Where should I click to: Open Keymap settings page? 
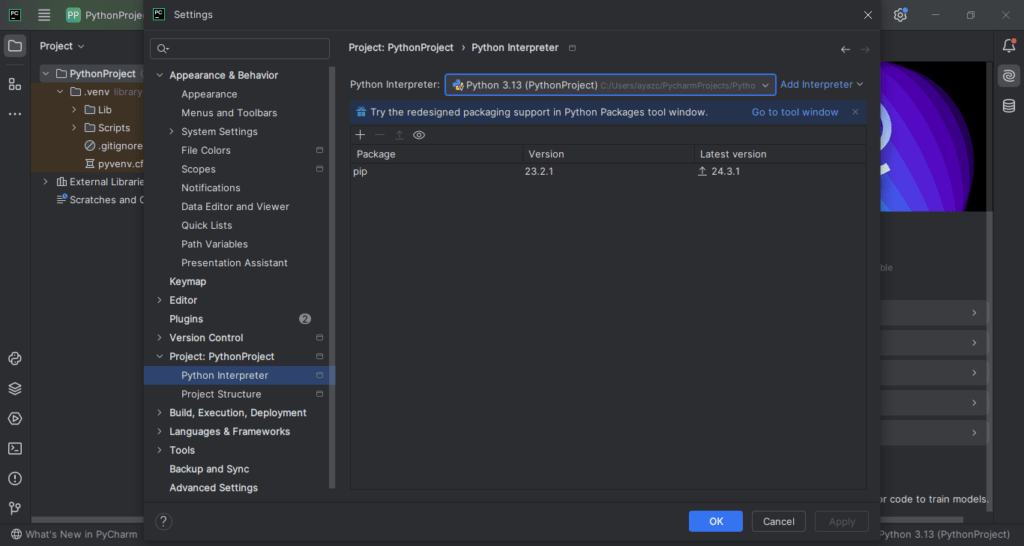tap(187, 281)
